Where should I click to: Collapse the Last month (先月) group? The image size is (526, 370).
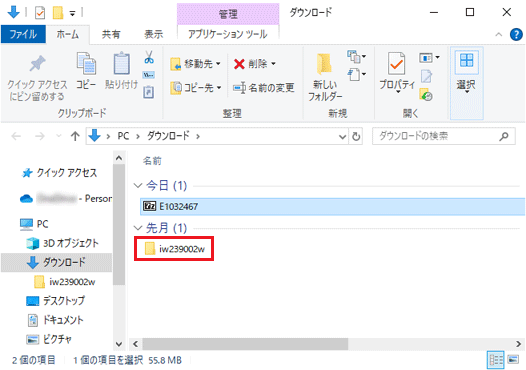tap(138, 228)
